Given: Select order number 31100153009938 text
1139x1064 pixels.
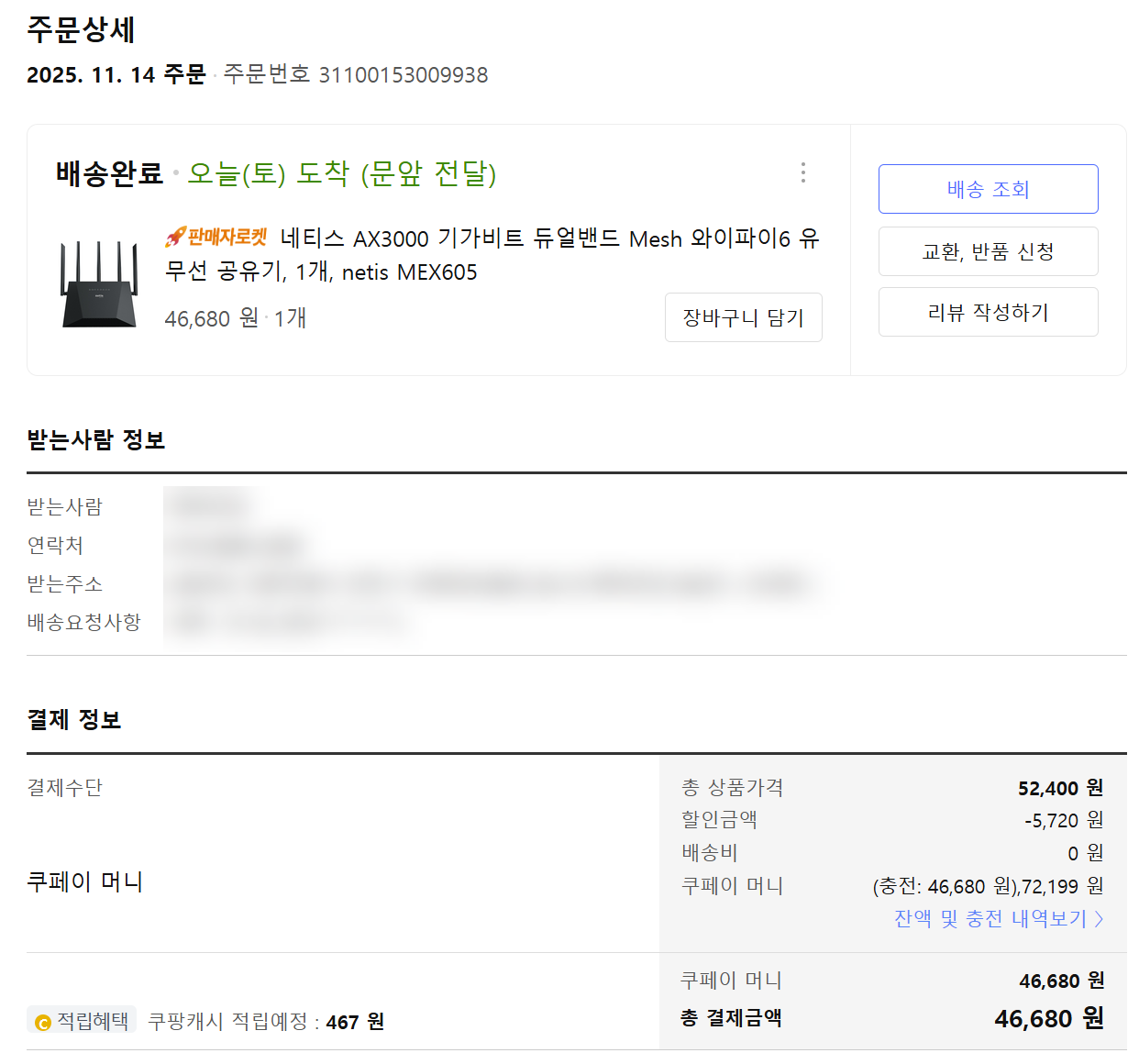Looking at the screenshot, I should (403, 75).
